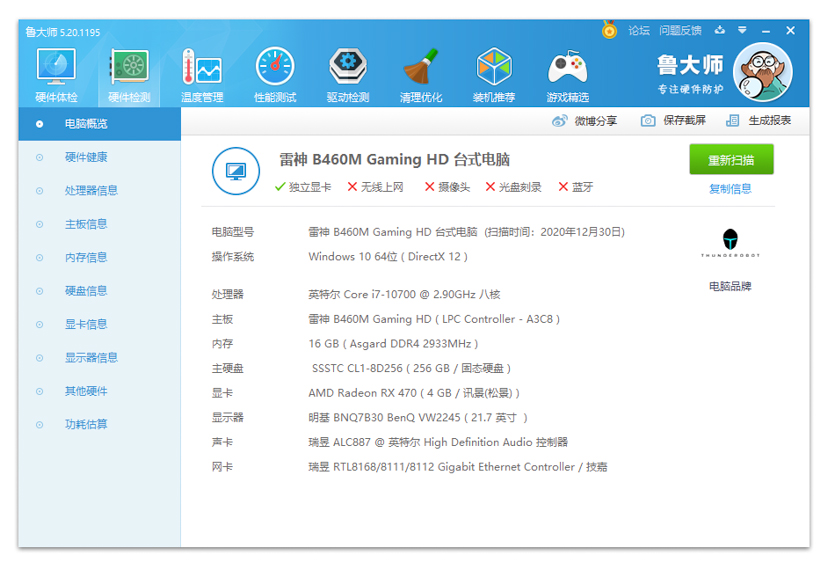Click the AMD Radeon RX 470 value

pyautogui.click(x=414, y=393)
